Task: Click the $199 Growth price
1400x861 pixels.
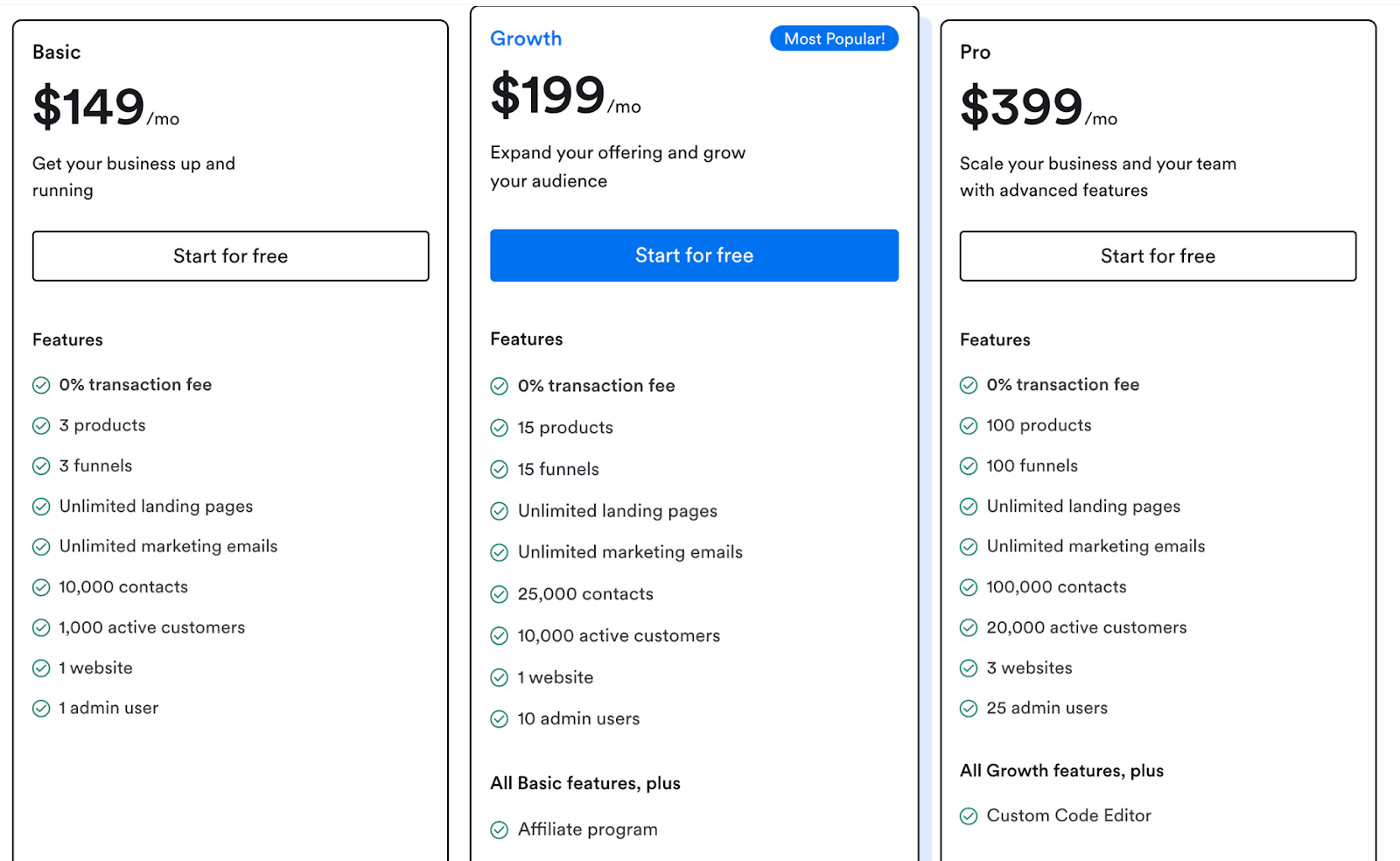Action: tap(549, 95)
